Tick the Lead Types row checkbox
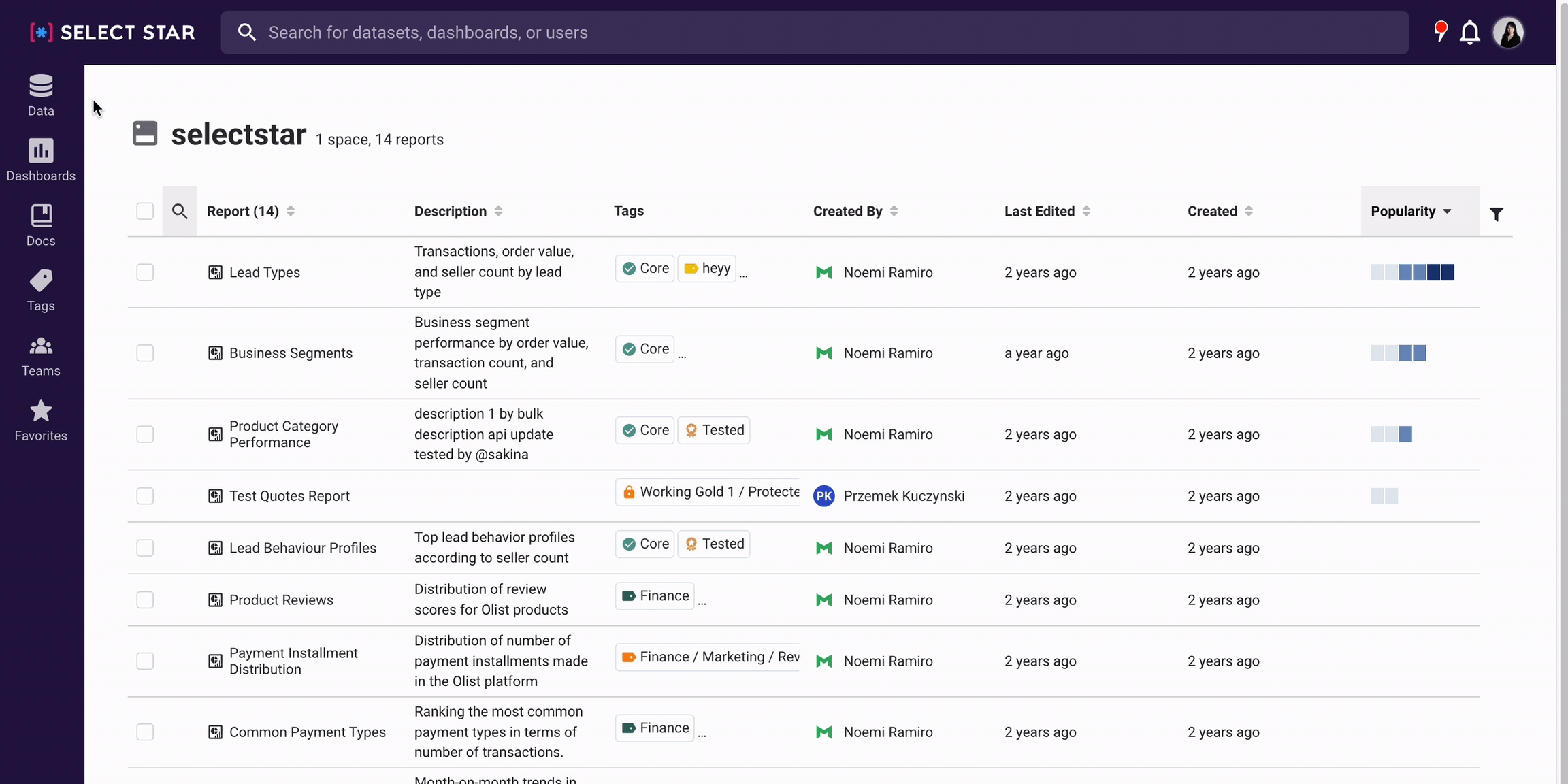 click(145, 272)
